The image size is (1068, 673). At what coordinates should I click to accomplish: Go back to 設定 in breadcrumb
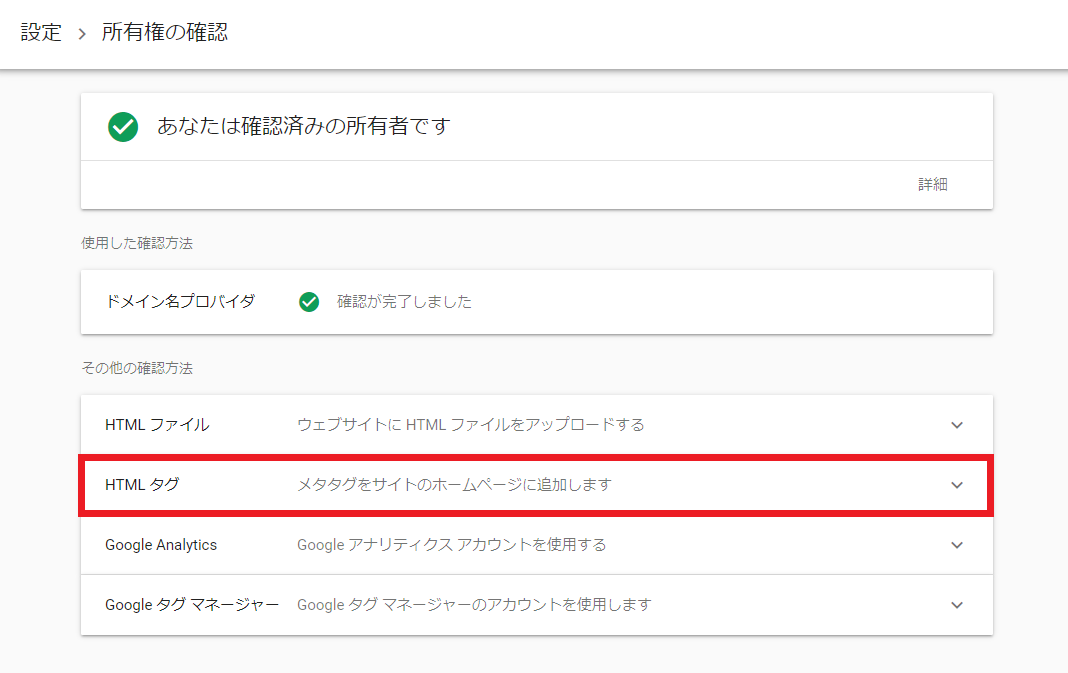tap(41, 33)
